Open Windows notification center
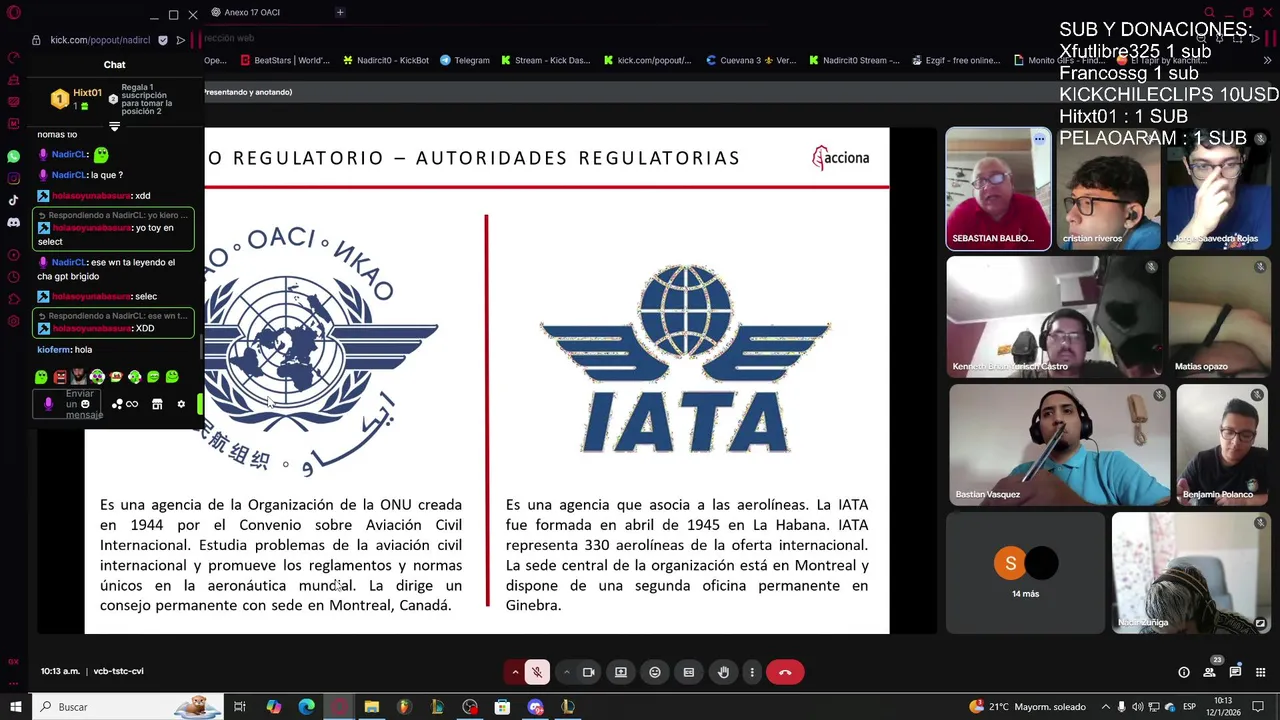This screenshot has width=1280, height=720. click(1260, 707)
